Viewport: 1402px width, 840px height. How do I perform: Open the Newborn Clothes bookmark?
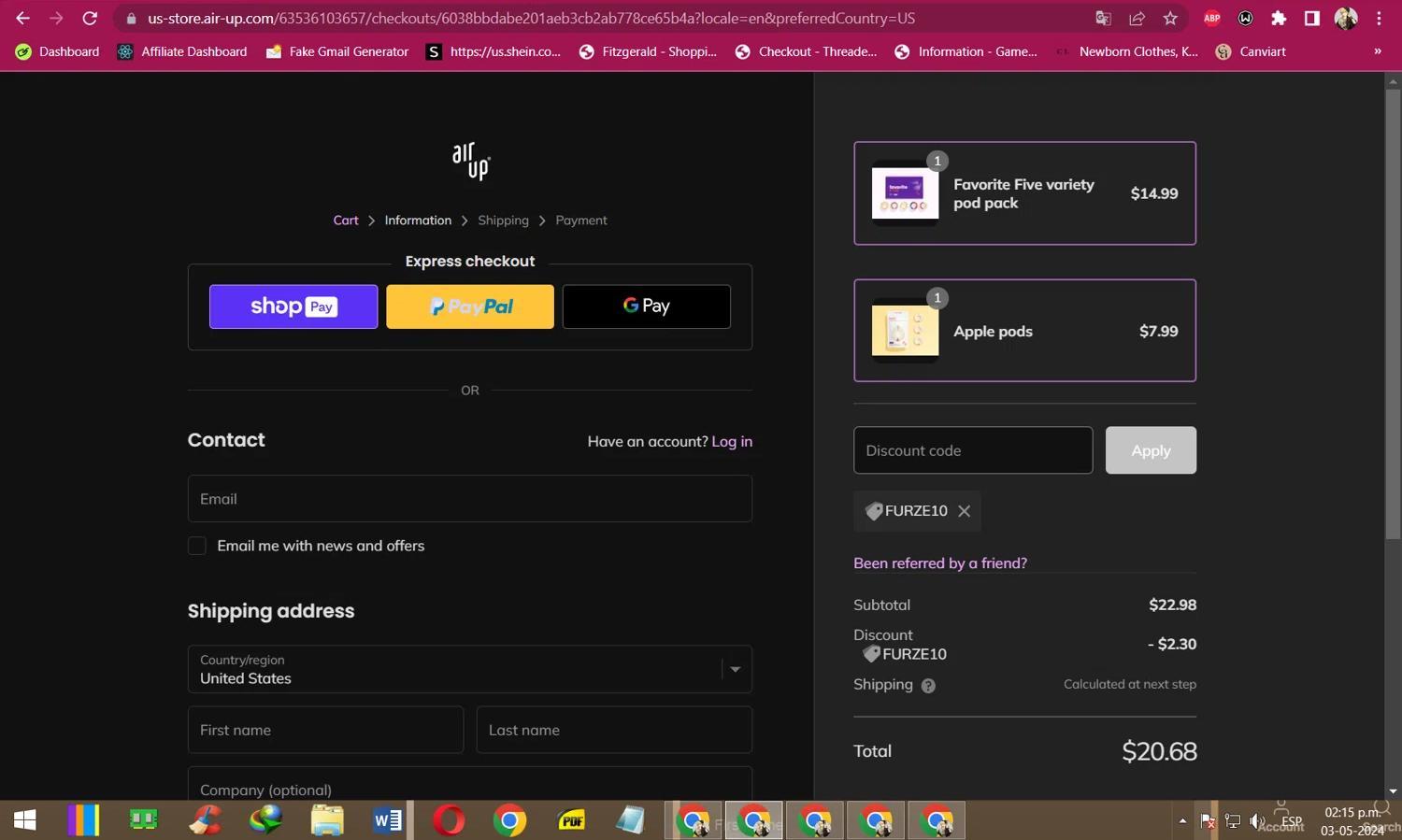(1127, 51)
